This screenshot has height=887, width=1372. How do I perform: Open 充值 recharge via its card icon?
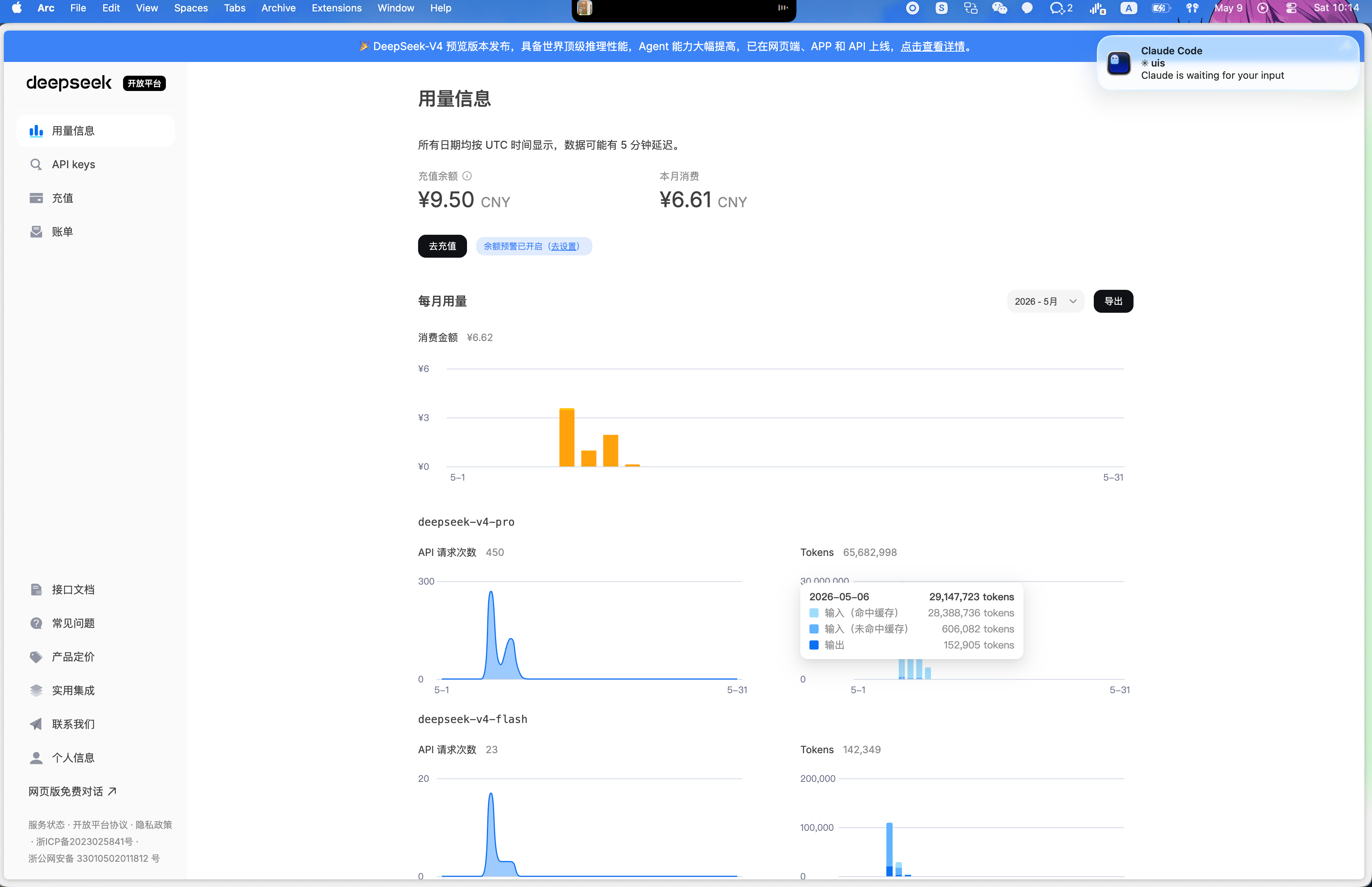tap(36, 198)
